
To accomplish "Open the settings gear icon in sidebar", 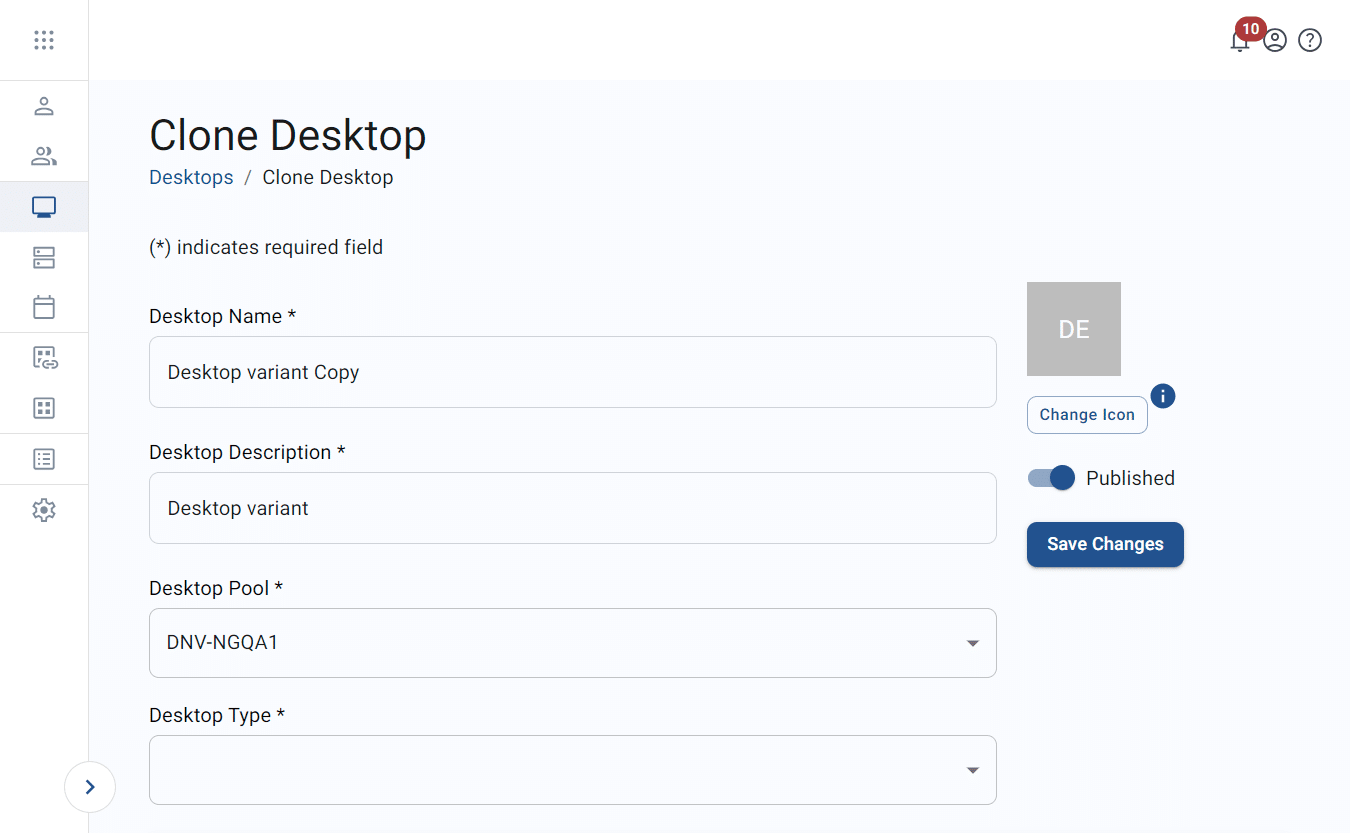I will (x=44, y=510).
